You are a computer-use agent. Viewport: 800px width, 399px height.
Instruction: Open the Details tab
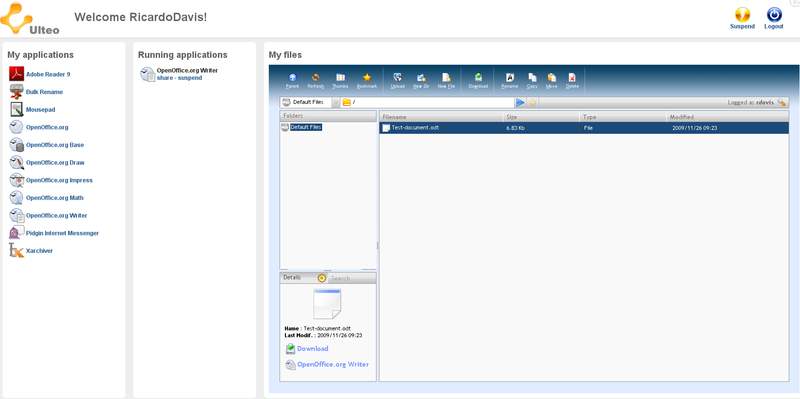(292, 278)
